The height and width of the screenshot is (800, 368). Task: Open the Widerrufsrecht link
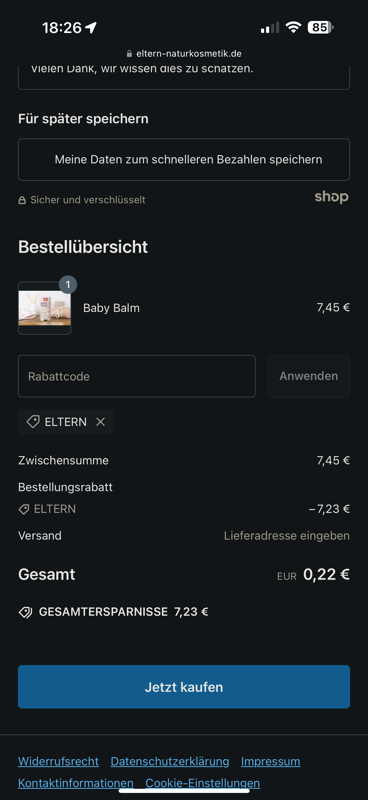coord(58,762)
